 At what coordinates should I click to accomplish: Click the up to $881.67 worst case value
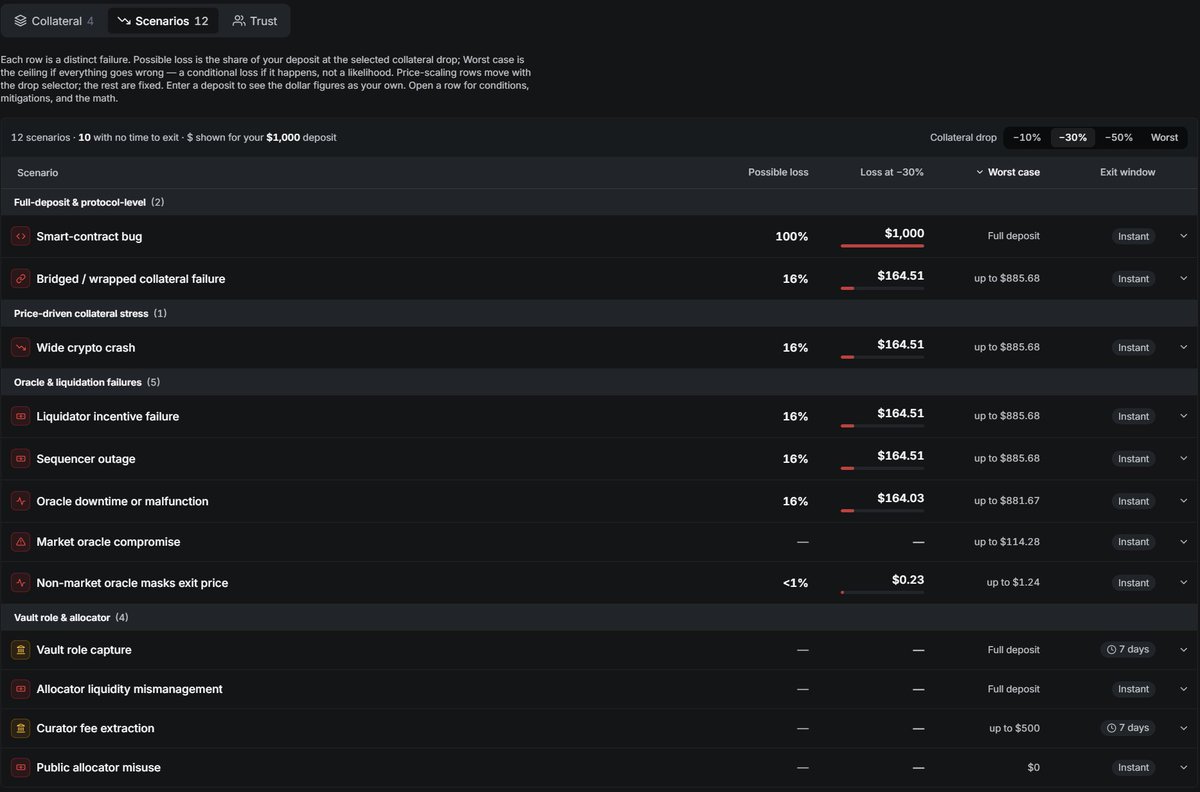pos(1007,500)
